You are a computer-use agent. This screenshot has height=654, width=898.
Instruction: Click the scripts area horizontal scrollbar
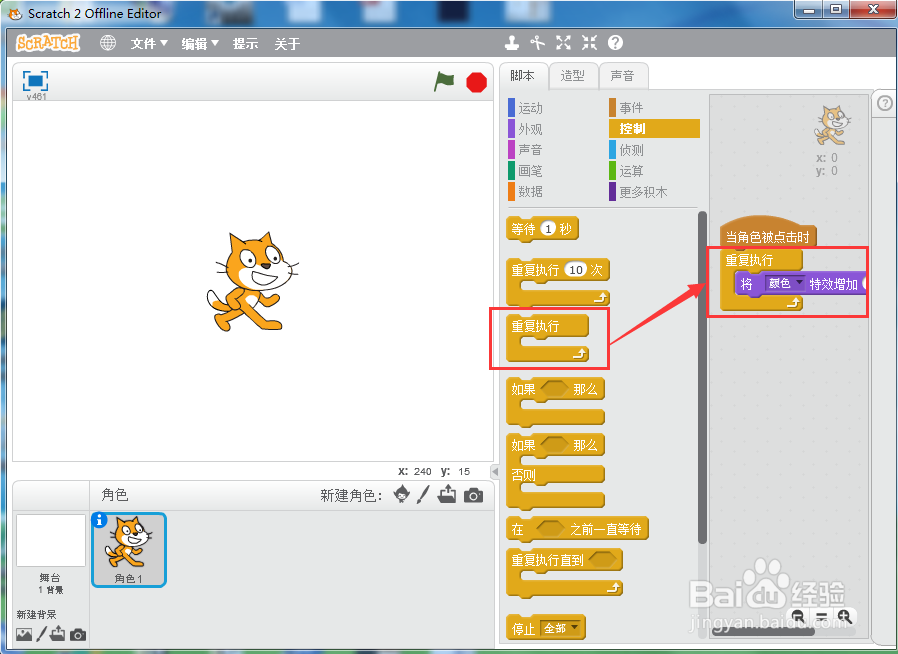click(x=763, y=632)
